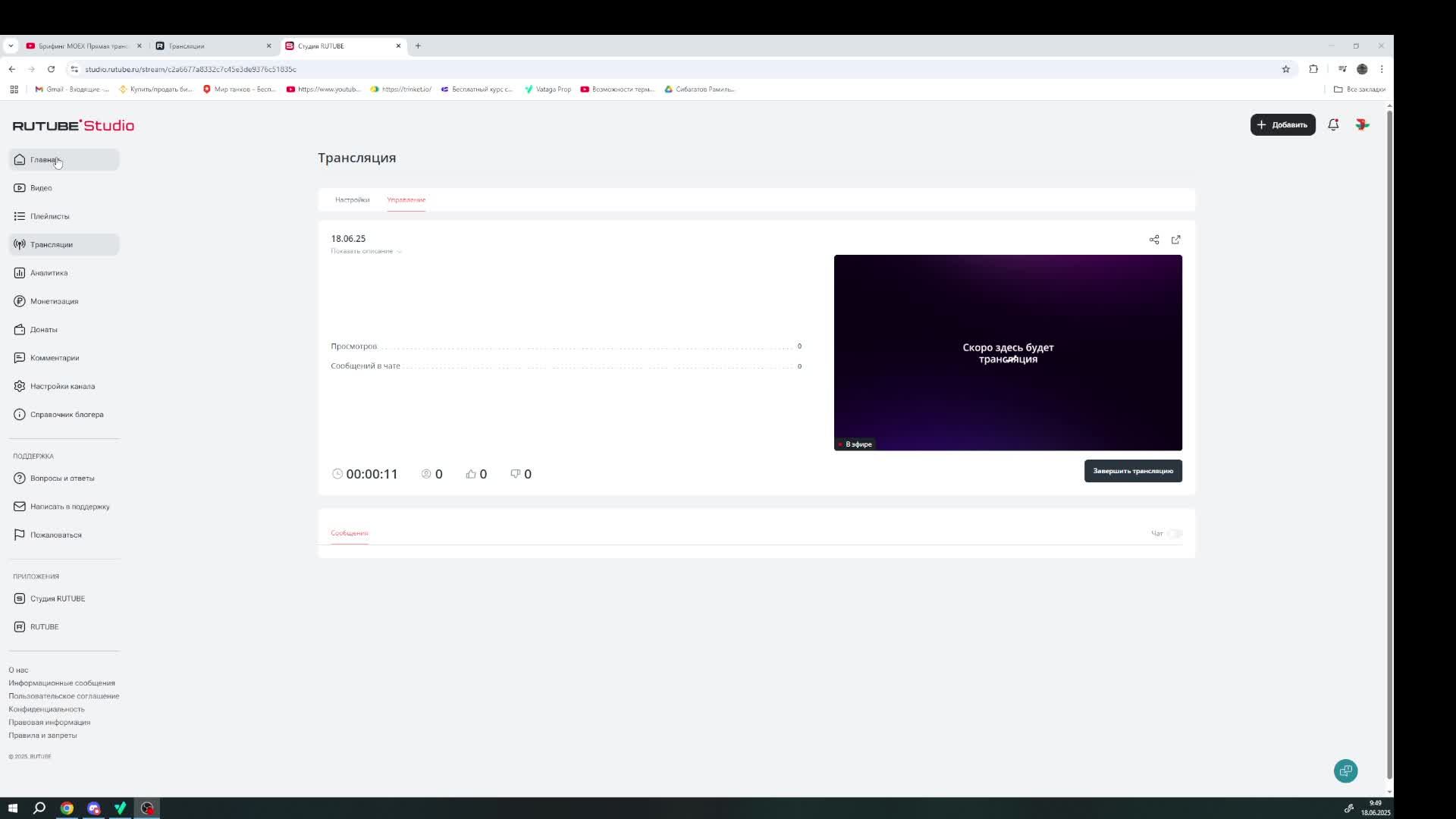The image size is (1456, 819).
Task: Open Настройки канала in sidebar
Action: pos(62,387)
